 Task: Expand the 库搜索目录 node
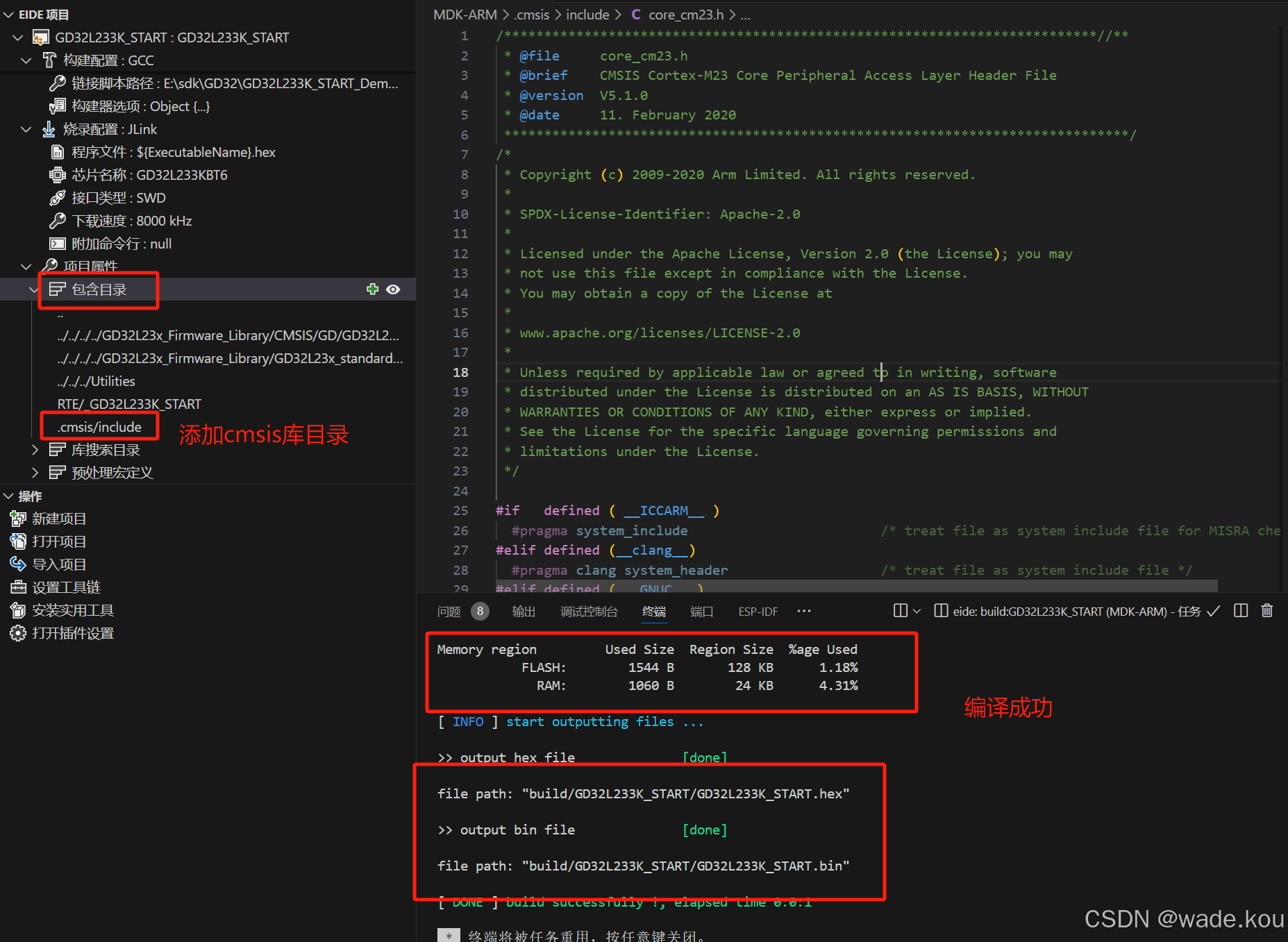click(35, 450)
